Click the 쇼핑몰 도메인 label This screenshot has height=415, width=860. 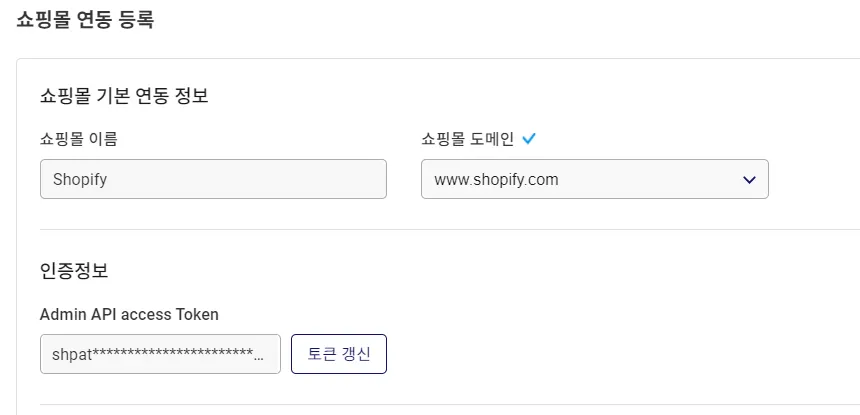click(x=467, y=139)
